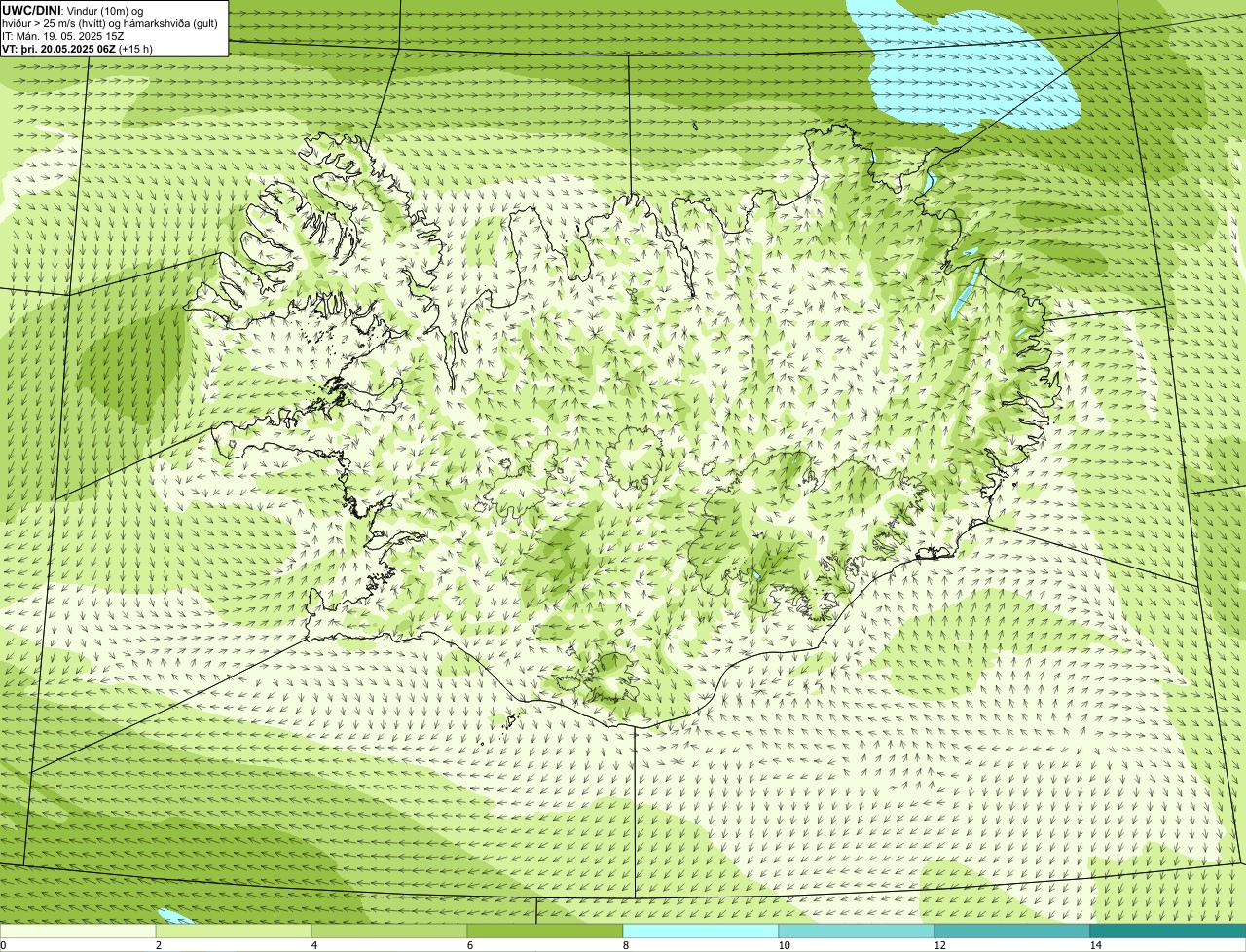Click the '14' colorbar scale label

pyautogui.click(x=1095, y=945)
